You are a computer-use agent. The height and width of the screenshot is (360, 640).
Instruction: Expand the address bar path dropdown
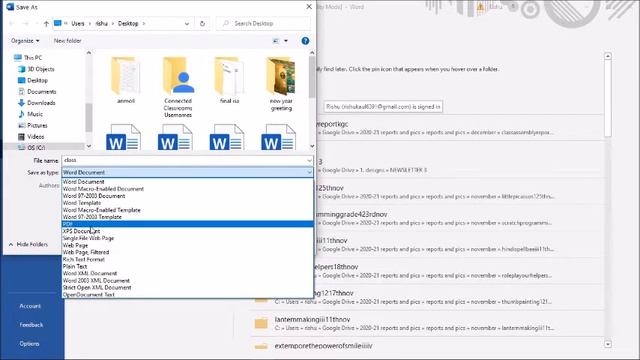click(187, 24)
